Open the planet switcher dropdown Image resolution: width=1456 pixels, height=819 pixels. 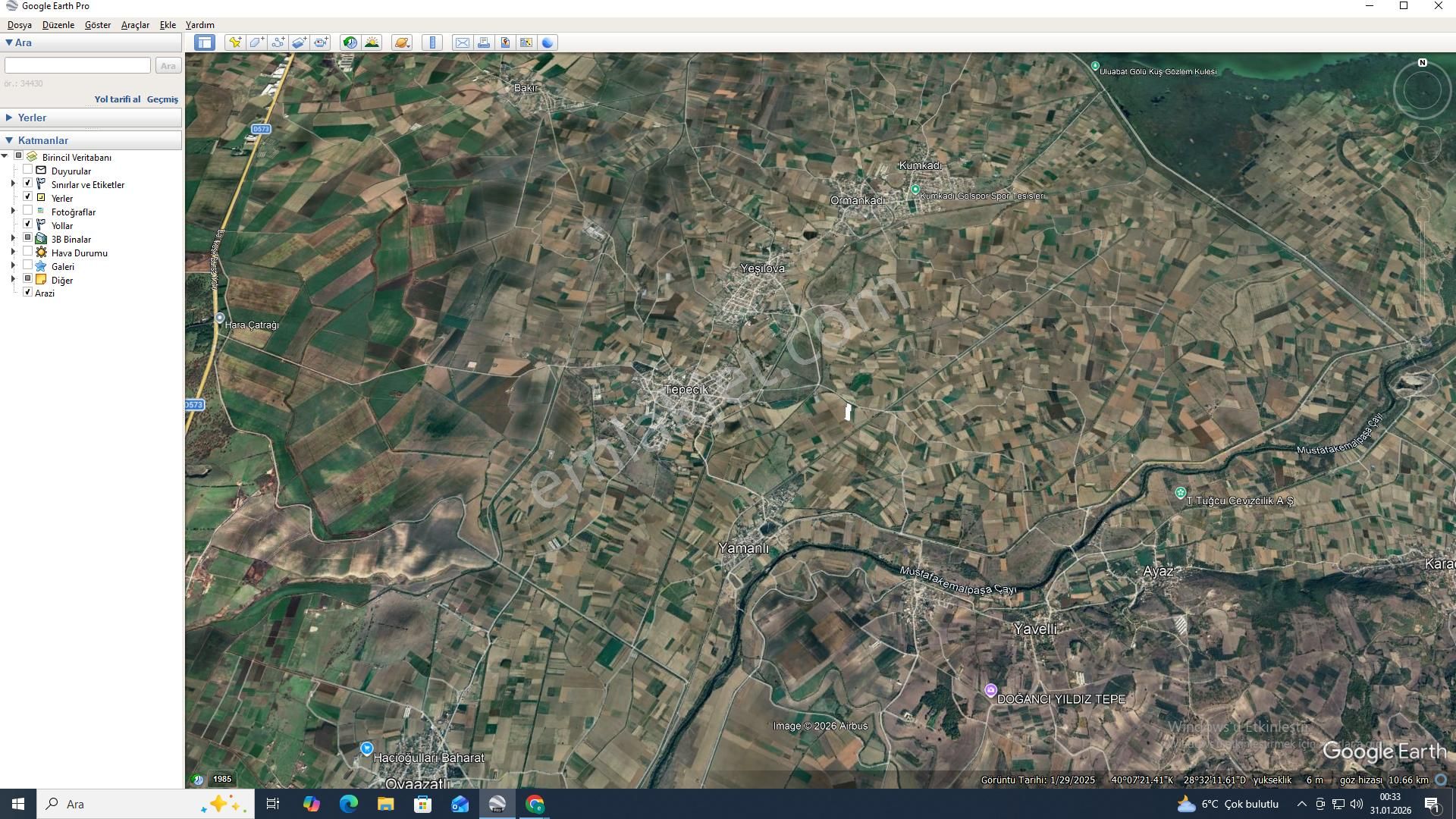click(403, 42)
